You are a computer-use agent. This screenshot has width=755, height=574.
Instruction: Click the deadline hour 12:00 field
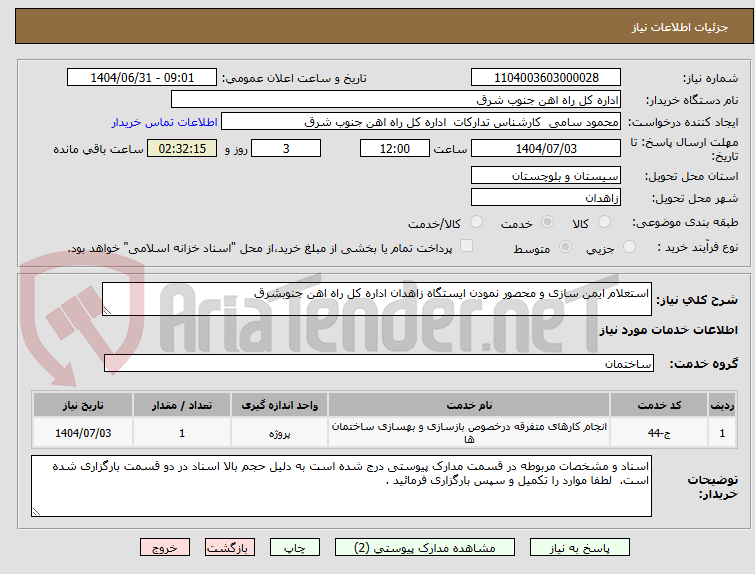pyautogui.click(x=395, y=148)
